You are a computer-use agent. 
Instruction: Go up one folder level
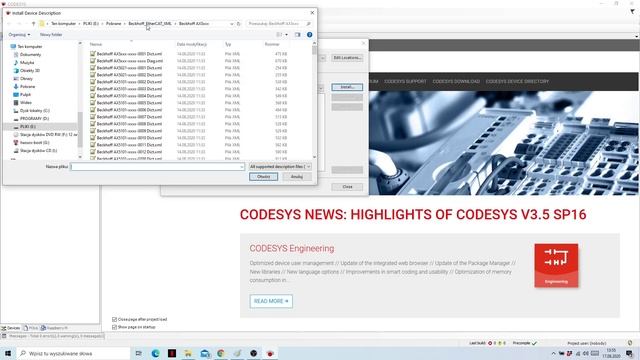tap(33, 24)
